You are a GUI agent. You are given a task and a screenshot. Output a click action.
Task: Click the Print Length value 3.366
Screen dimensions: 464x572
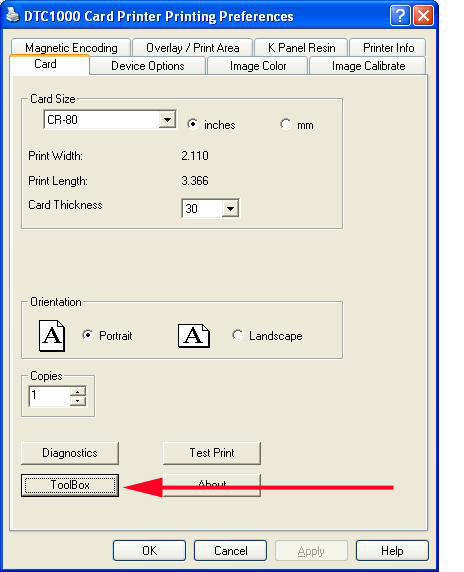click(x=195, y=181)
